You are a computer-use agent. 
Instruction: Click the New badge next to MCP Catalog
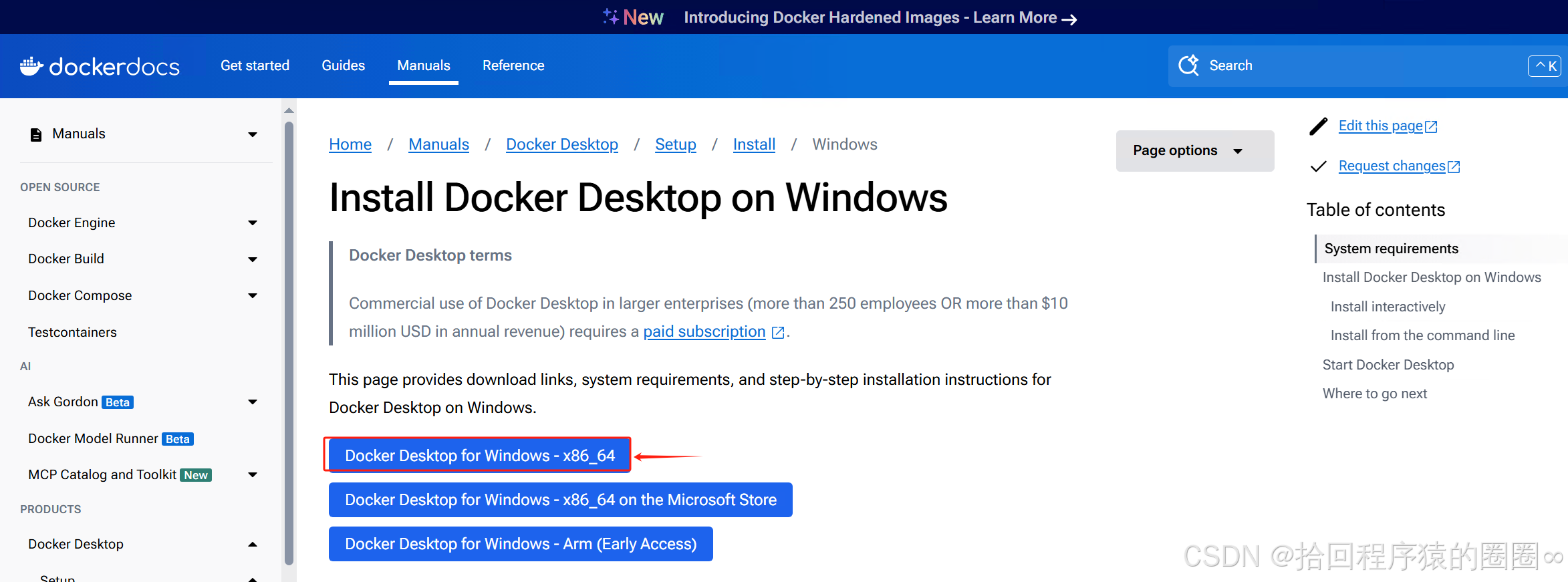(196, 475)
